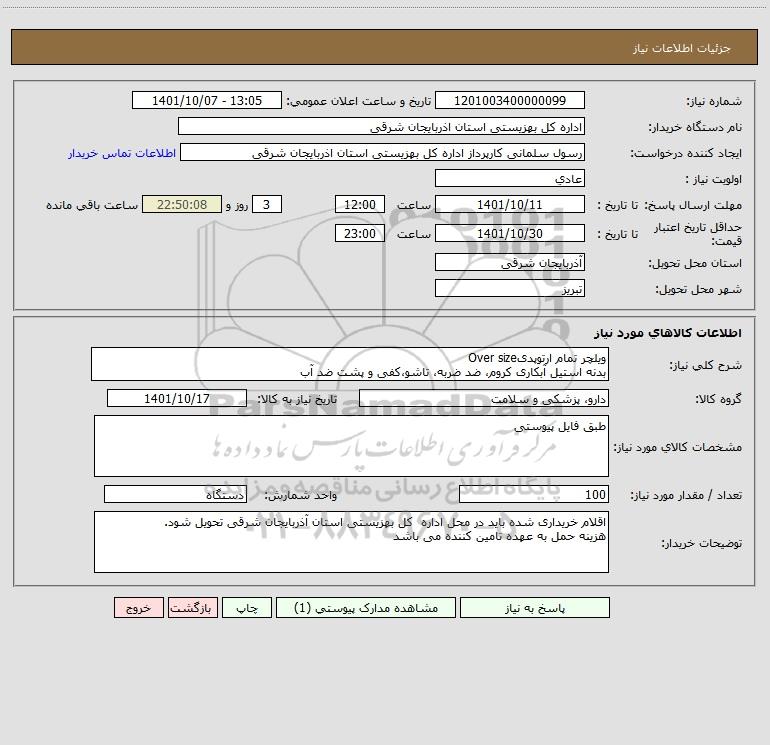
Task: Click delivery province field آذربایجان شرقی
Action: [510, 262]
